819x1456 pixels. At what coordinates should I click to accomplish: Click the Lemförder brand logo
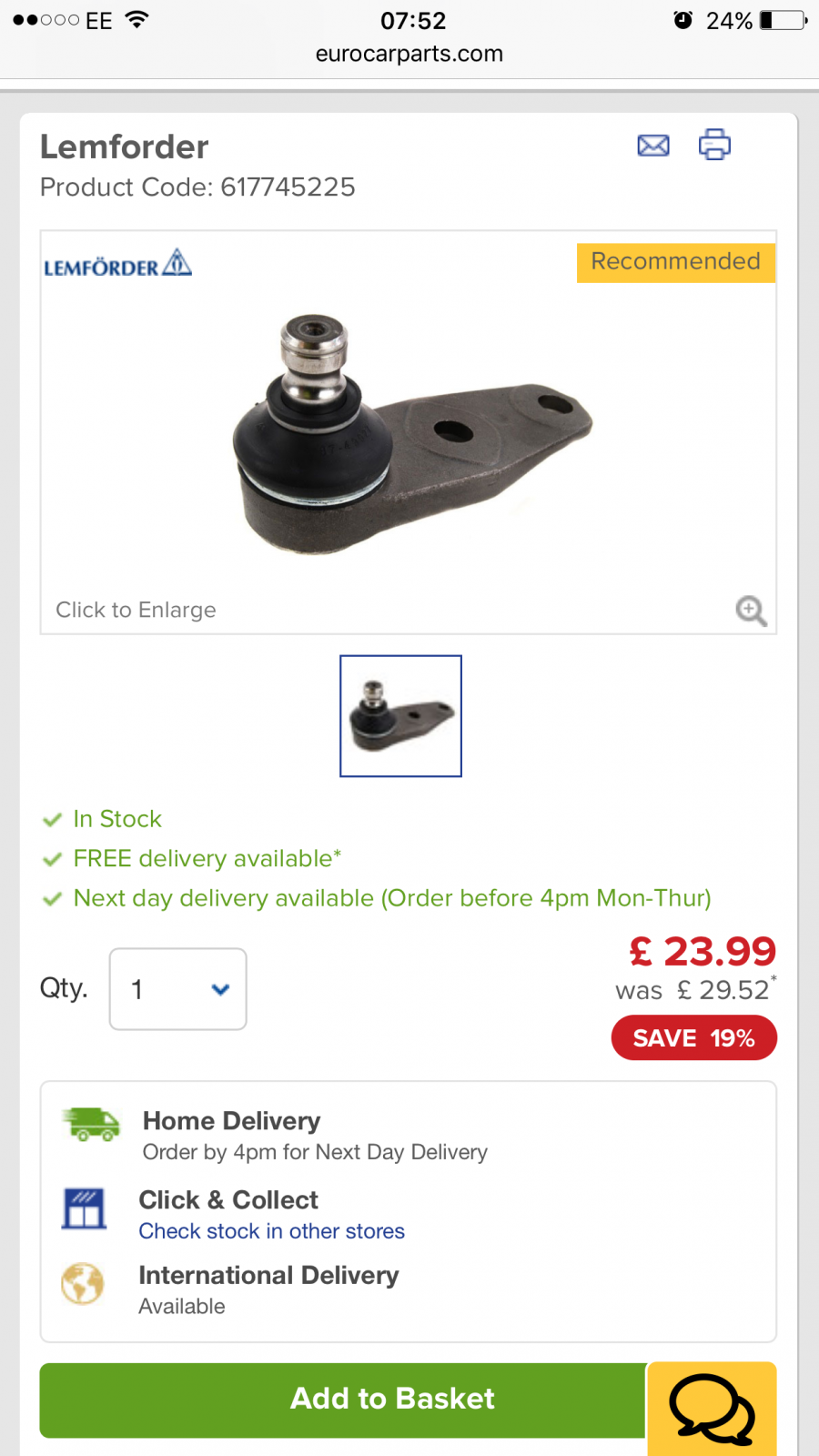117,264
